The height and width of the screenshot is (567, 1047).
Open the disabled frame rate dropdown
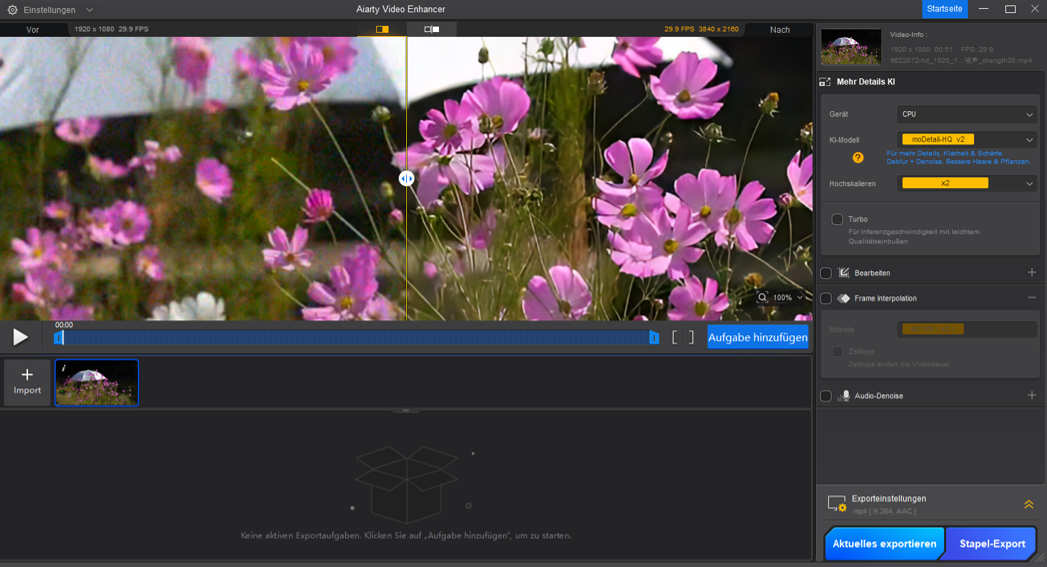967,329
